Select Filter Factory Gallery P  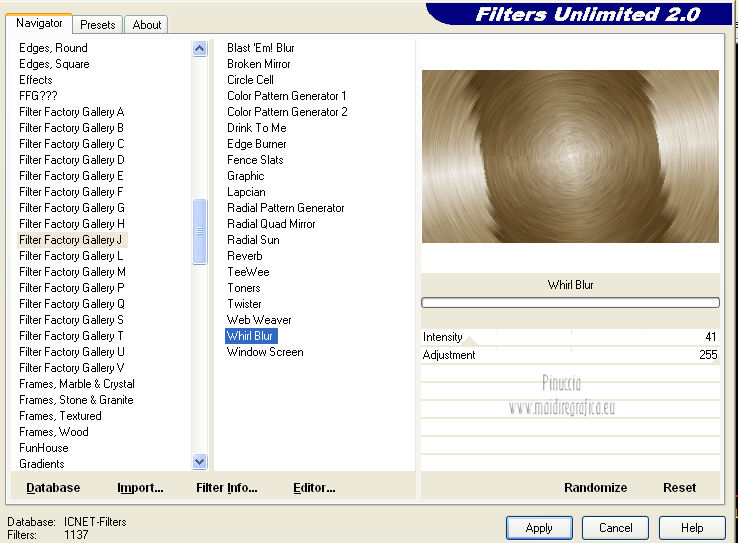point(72,288)
